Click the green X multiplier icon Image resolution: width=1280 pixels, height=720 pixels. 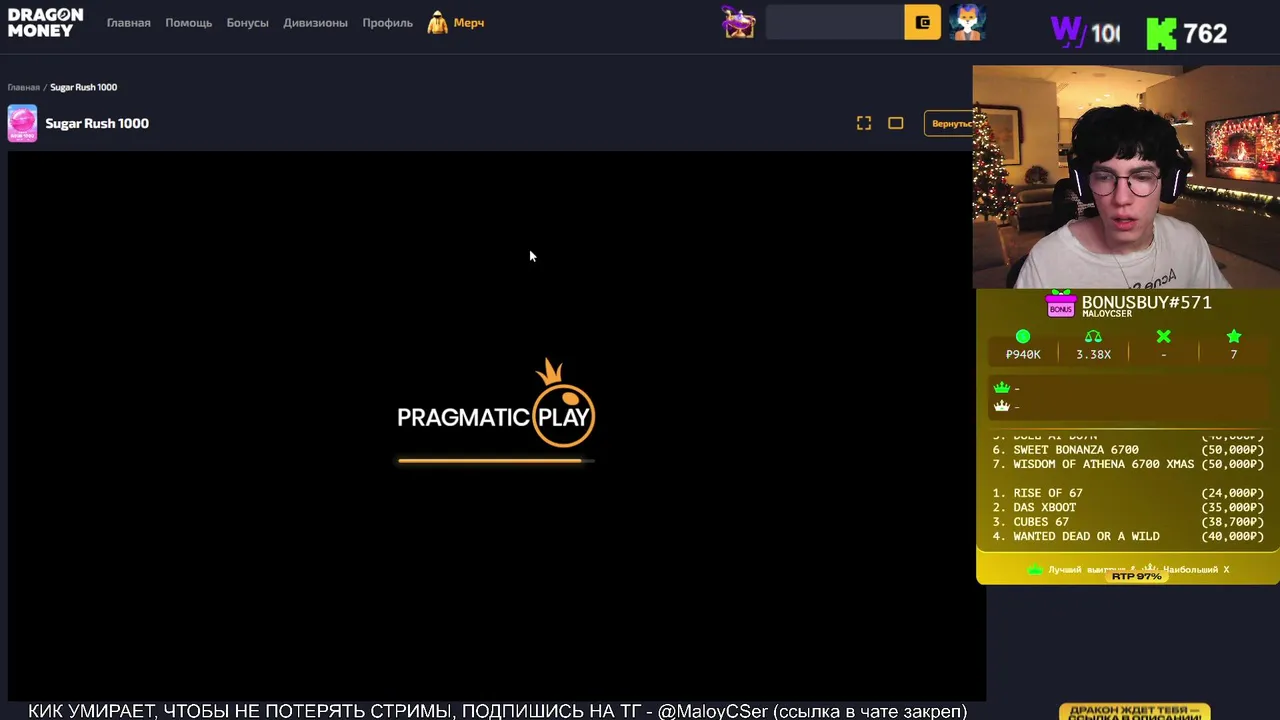[1163, 337]
